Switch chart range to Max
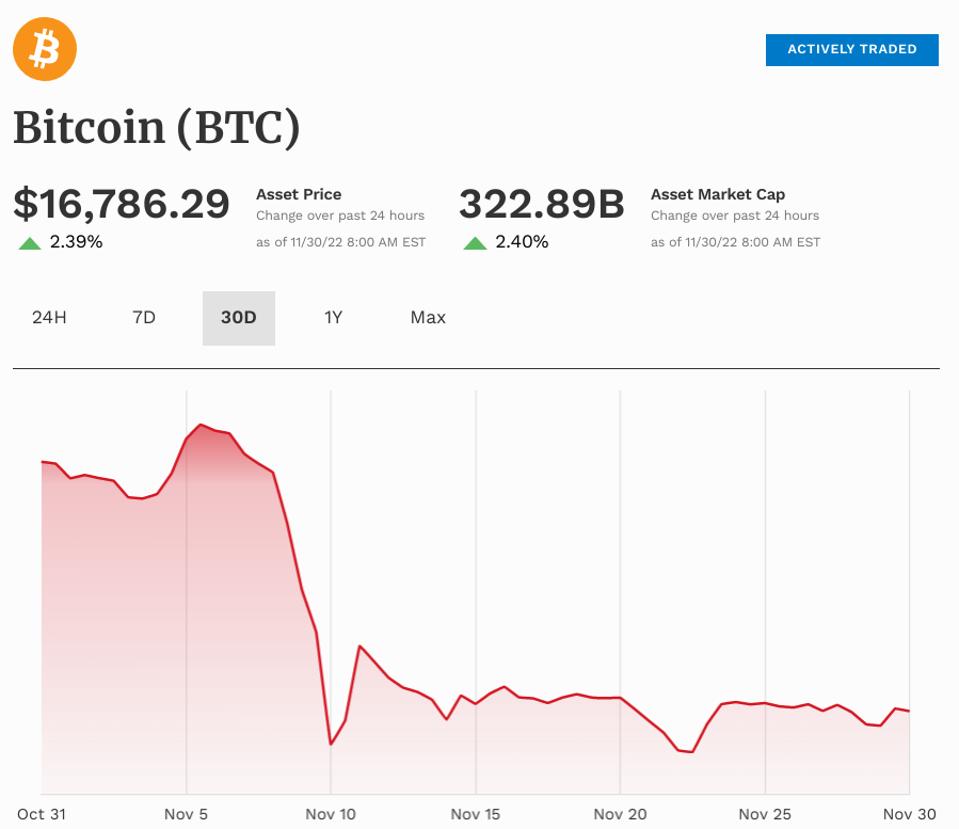The image size is (959, 829). tap(428, 317)
